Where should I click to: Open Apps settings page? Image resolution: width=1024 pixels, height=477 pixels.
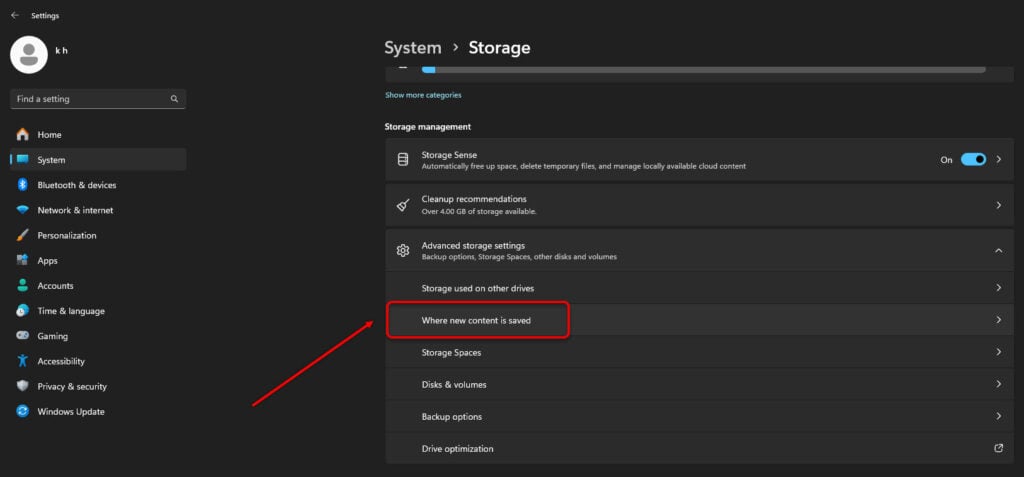coord(98,261)
